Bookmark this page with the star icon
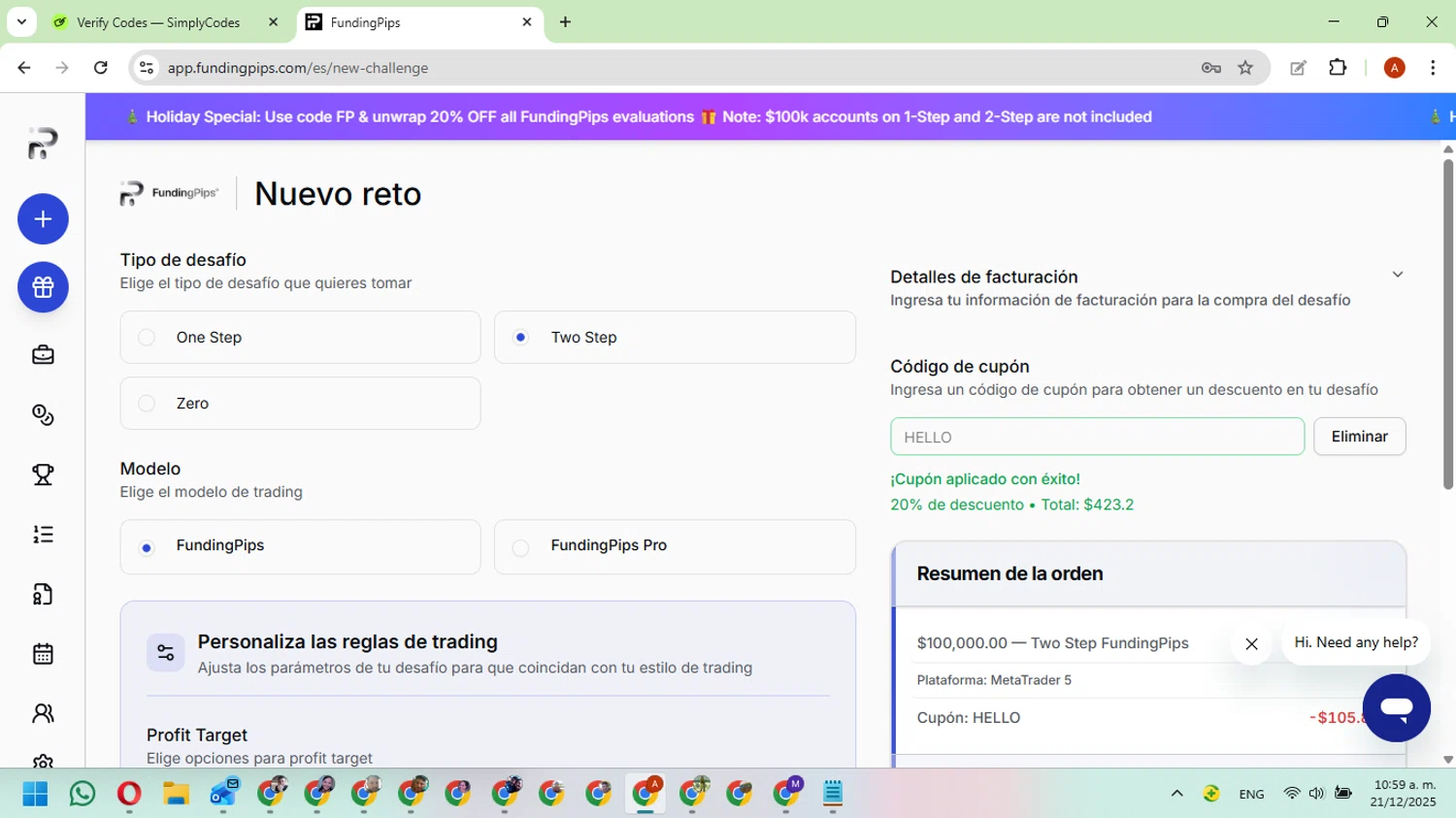Viewport: 1456px width, 818px height. coord(1245,68)
